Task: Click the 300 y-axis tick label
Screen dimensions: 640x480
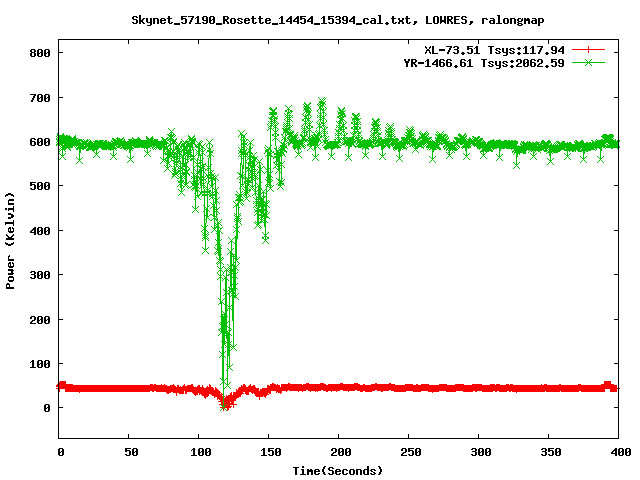Action: tap(40, 275)
